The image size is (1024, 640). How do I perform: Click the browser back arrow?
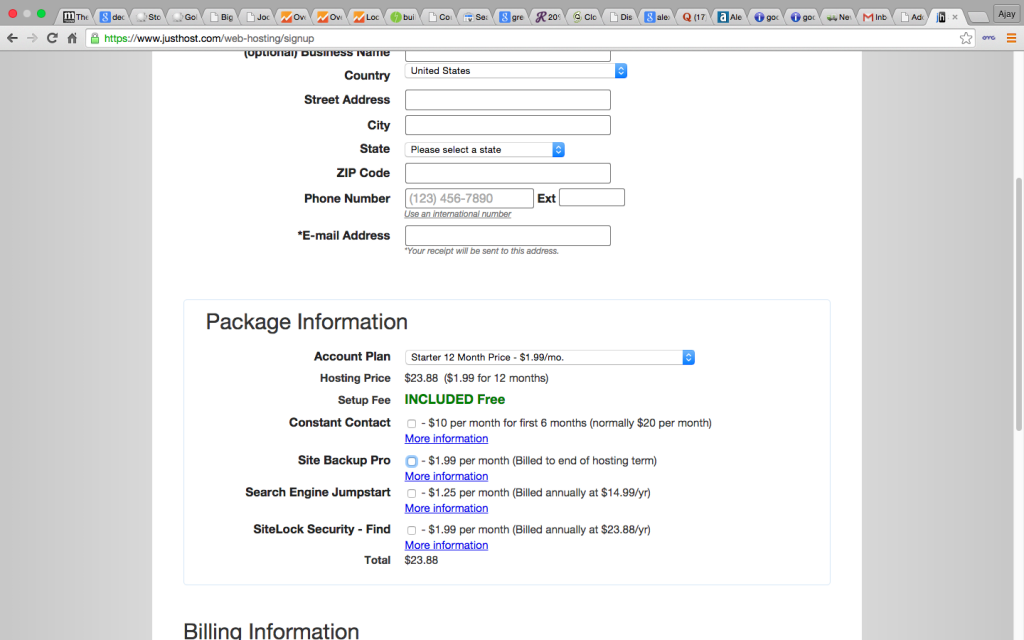pyautogui.click(x=12, y=38)
